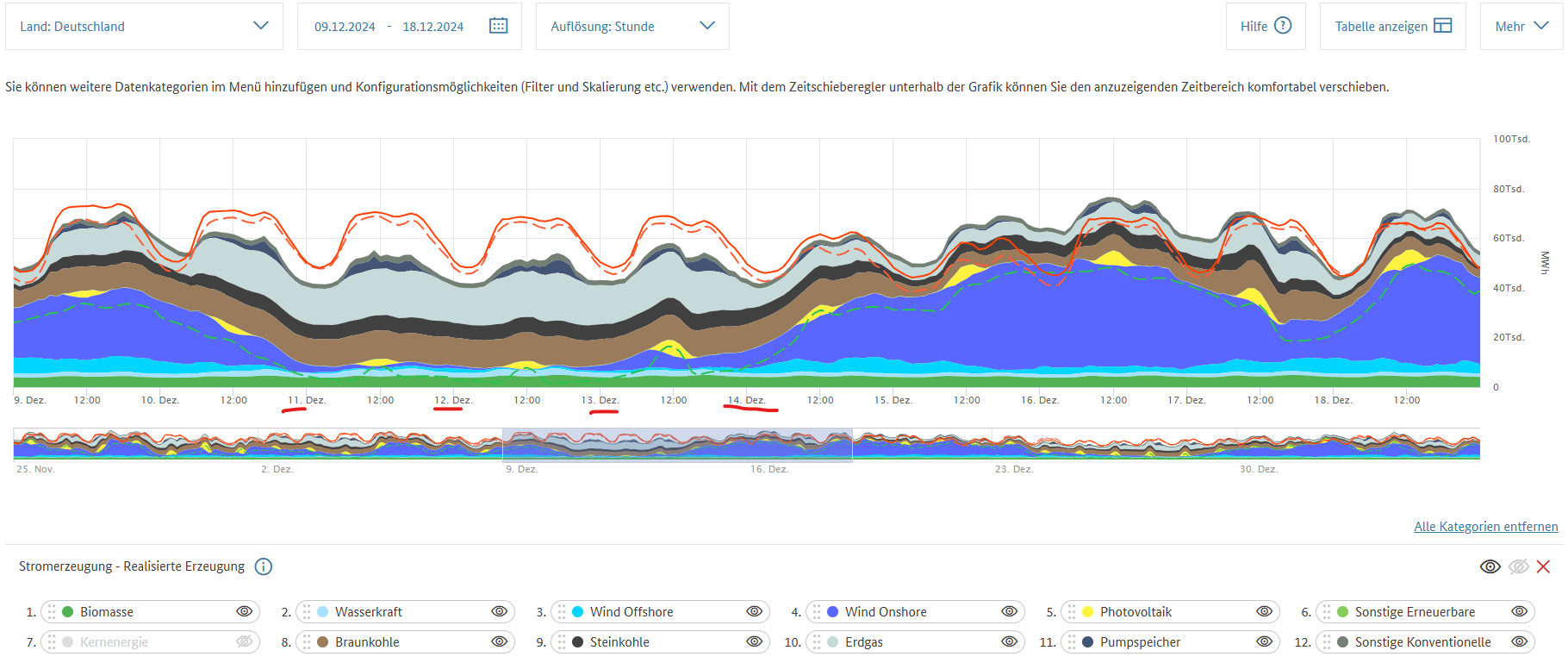
Task: Show all categories with the eye icon
Action: tap(1490, 566)
